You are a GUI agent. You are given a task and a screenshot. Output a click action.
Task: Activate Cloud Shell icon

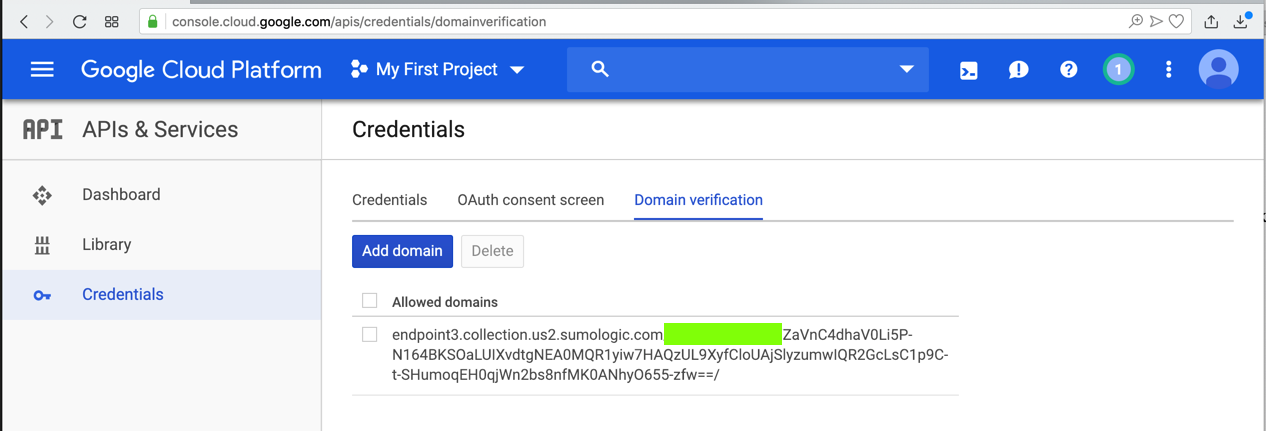pyautogui.click(x=968, y=70)
